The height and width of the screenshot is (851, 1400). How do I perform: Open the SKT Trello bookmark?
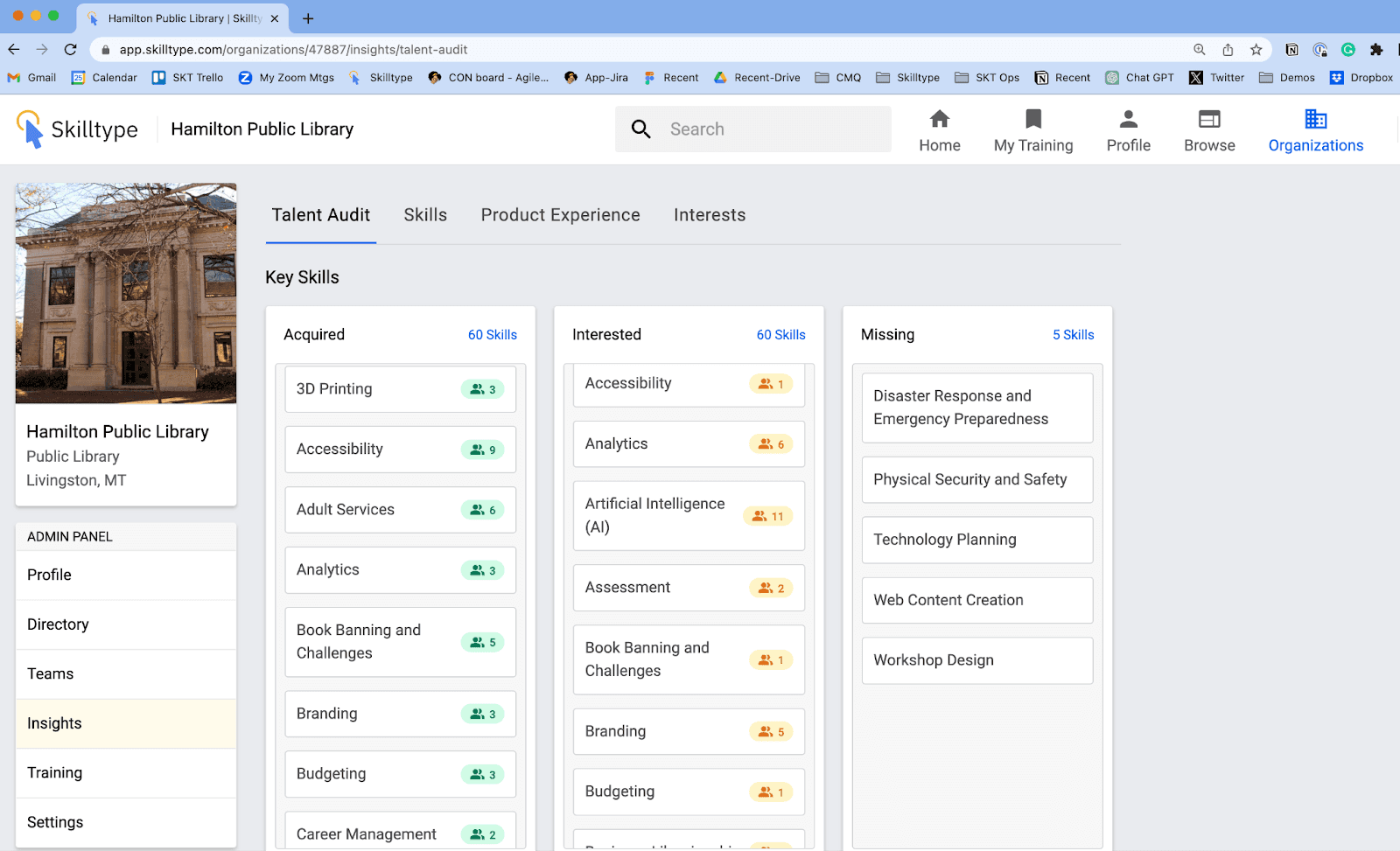click(x=187, y=78)
